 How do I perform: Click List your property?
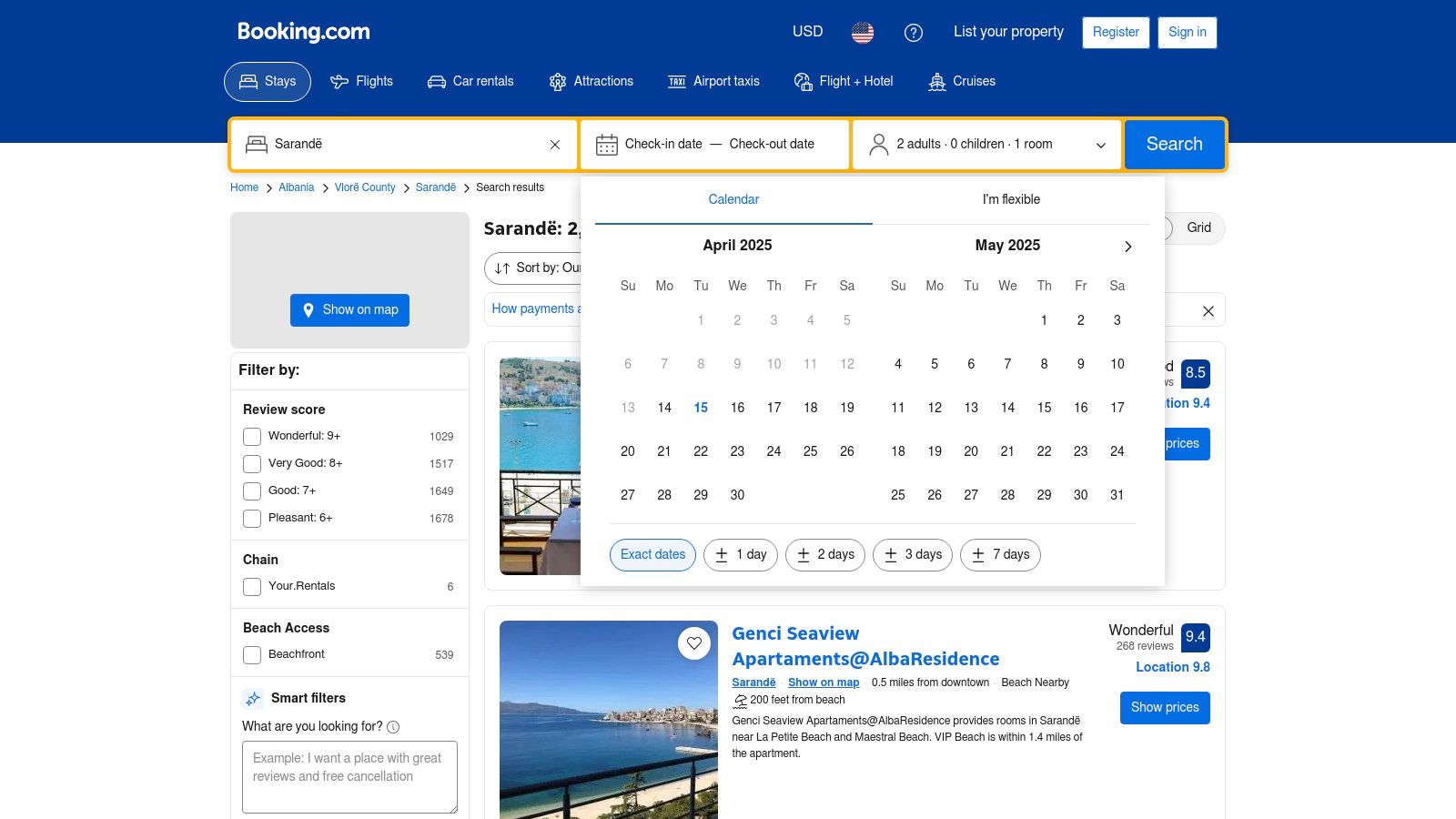click(x=1008, y=32)
